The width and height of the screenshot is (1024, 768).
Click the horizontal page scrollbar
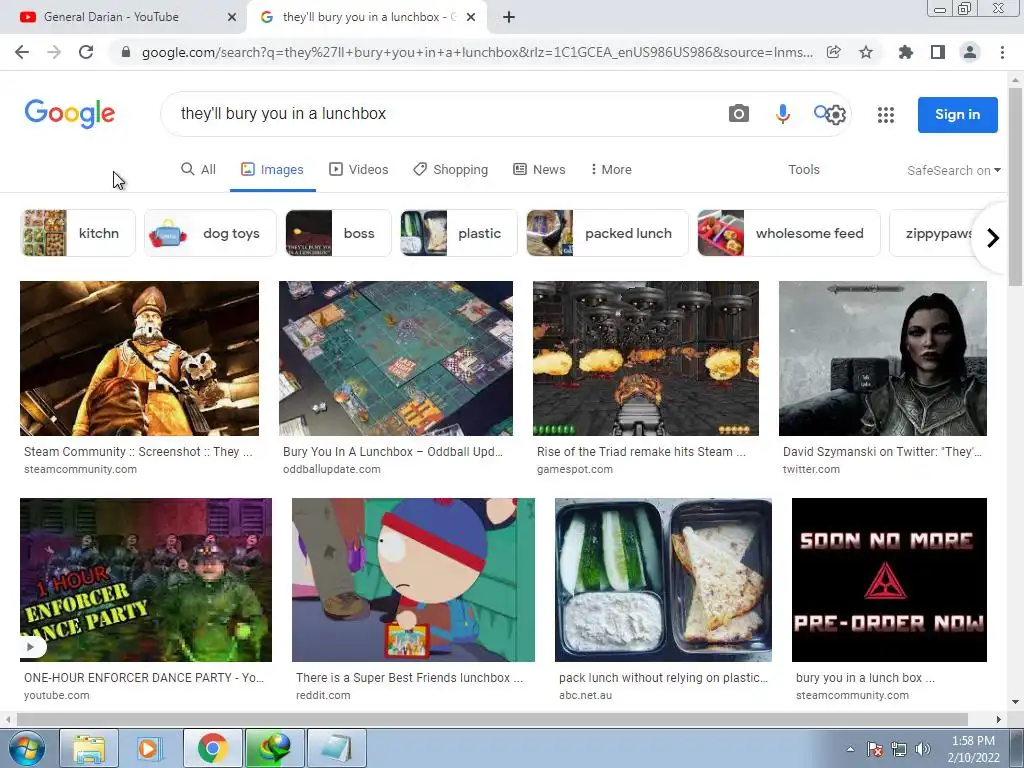tap(493, 719)
